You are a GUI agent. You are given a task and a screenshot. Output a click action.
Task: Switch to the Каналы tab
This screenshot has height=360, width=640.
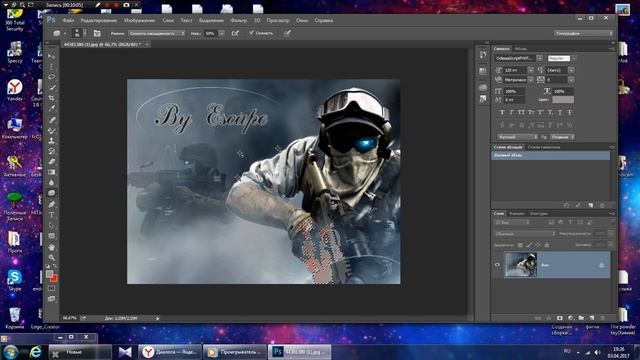click(x=516, y=213)
